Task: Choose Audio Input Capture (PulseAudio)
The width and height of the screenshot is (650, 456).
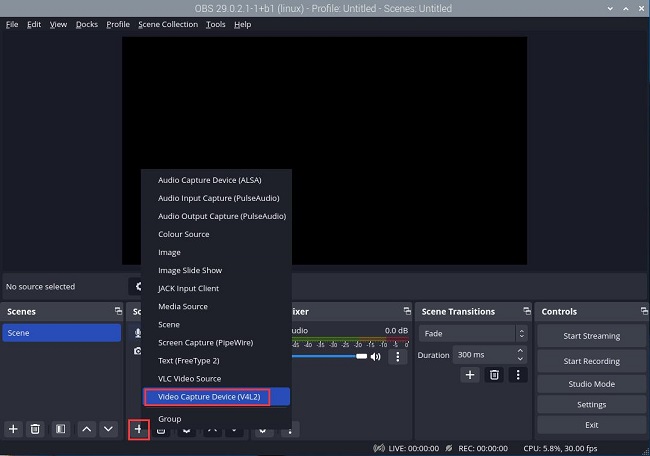Action: [x=216, y=198]
